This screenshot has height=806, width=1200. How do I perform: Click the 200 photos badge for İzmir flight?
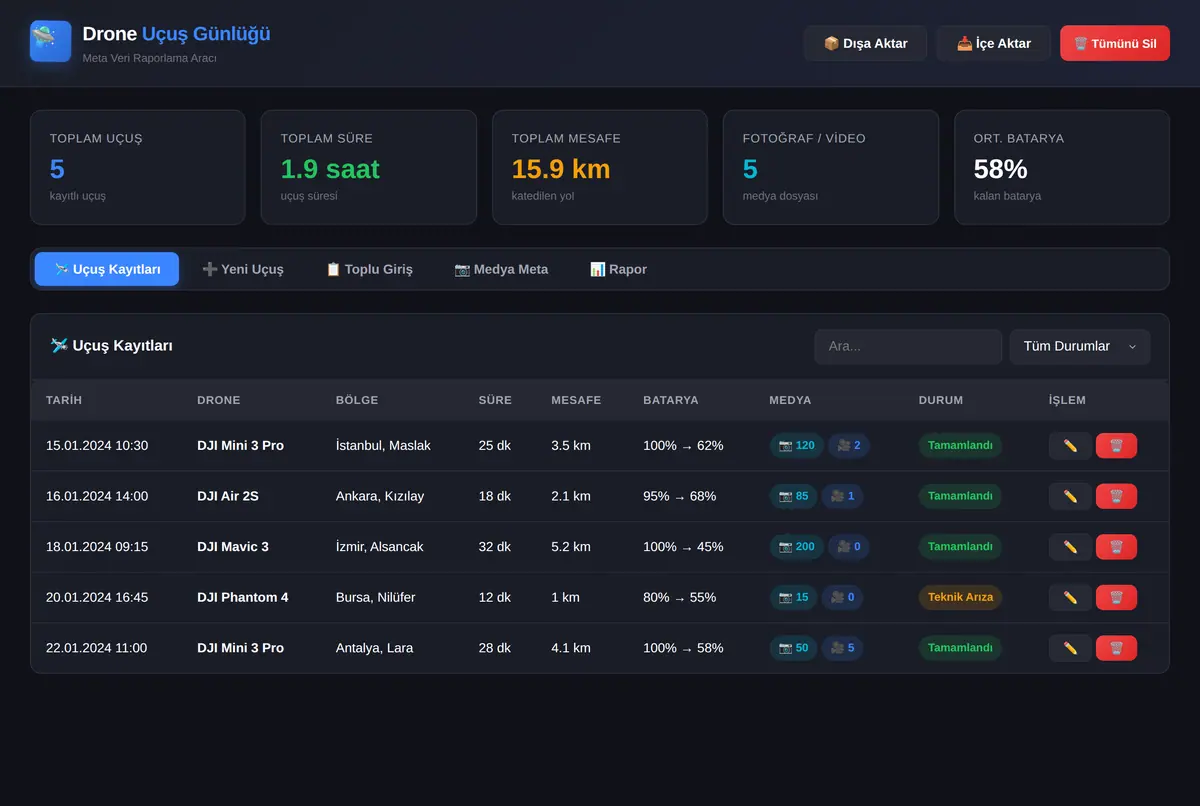797,547
